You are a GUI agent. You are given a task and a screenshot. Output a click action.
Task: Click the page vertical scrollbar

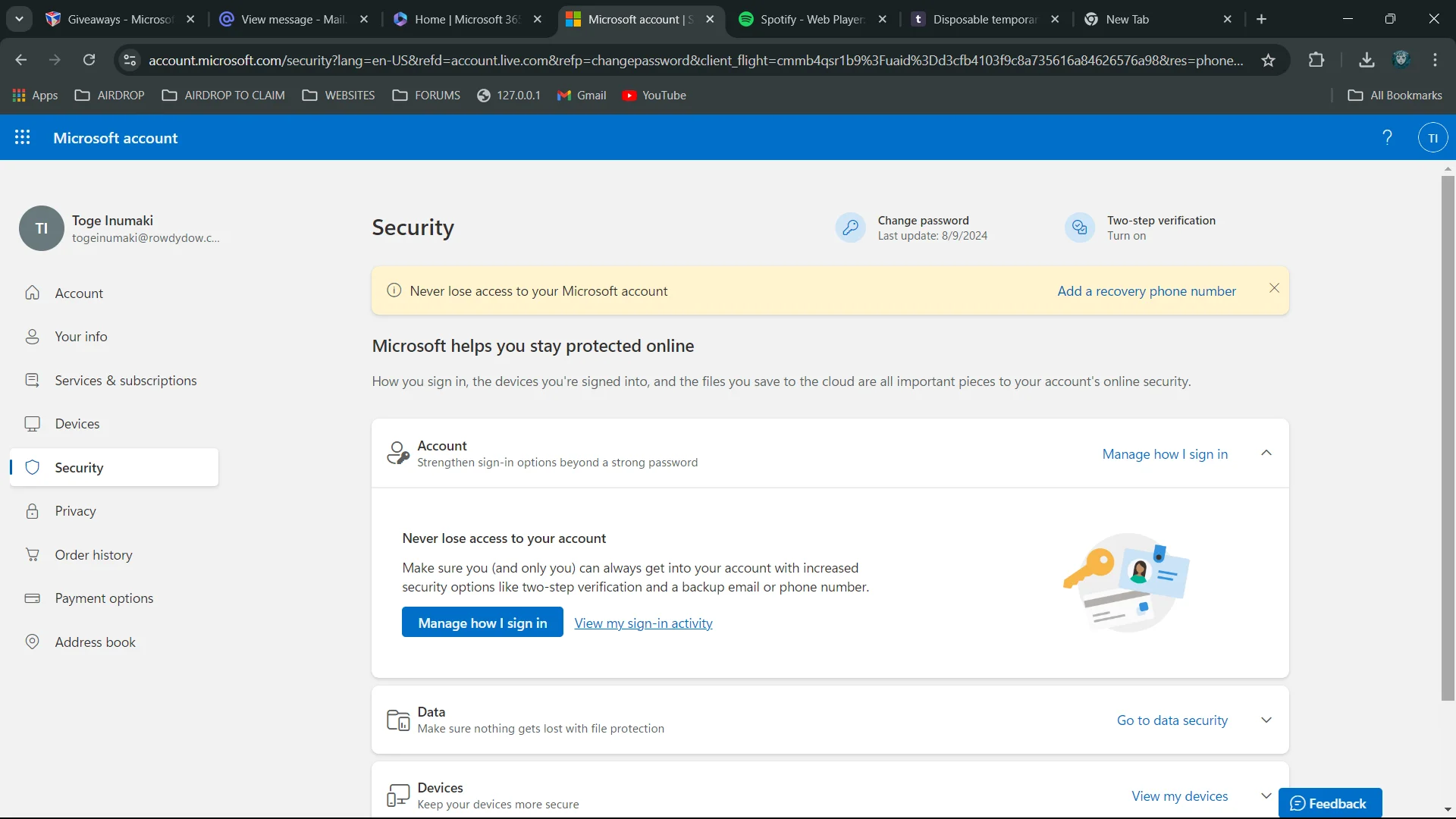point(1448,438)
